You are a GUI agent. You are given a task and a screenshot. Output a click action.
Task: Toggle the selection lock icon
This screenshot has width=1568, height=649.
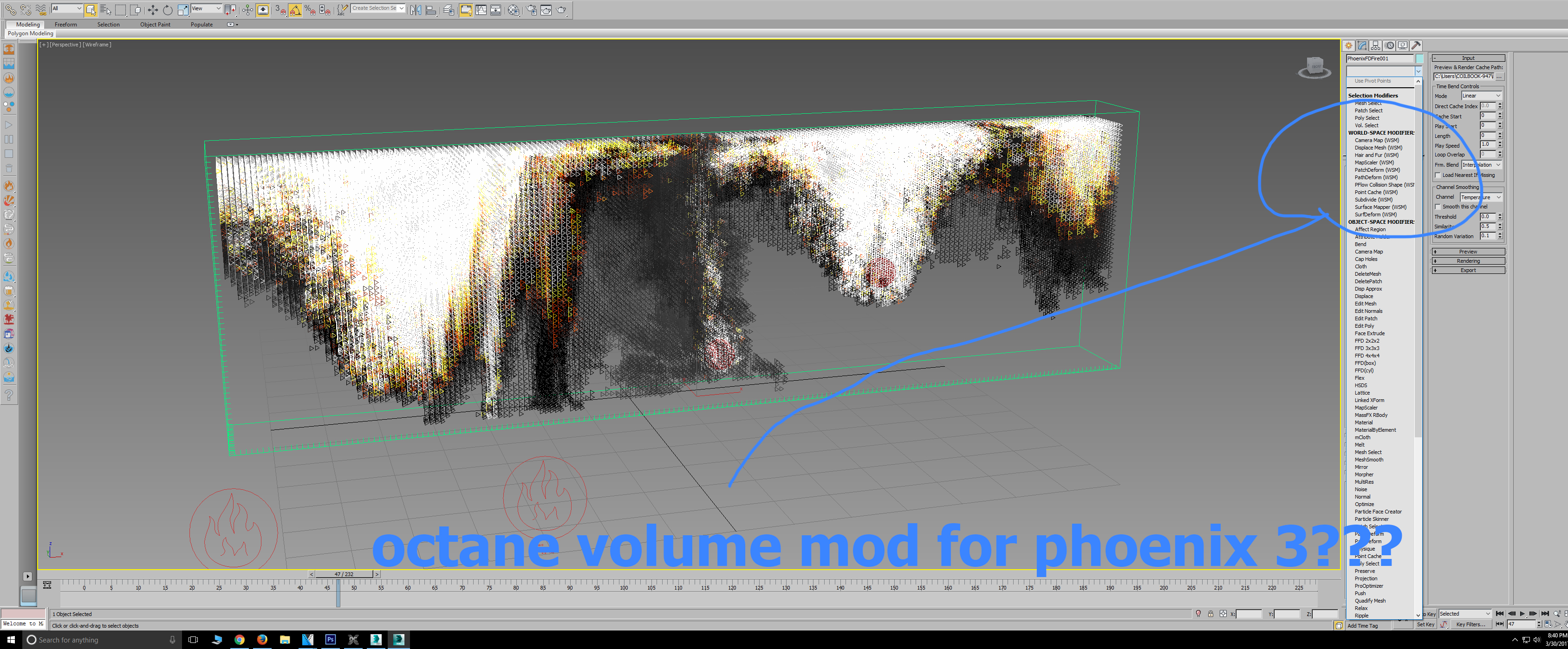point(1210,614)
